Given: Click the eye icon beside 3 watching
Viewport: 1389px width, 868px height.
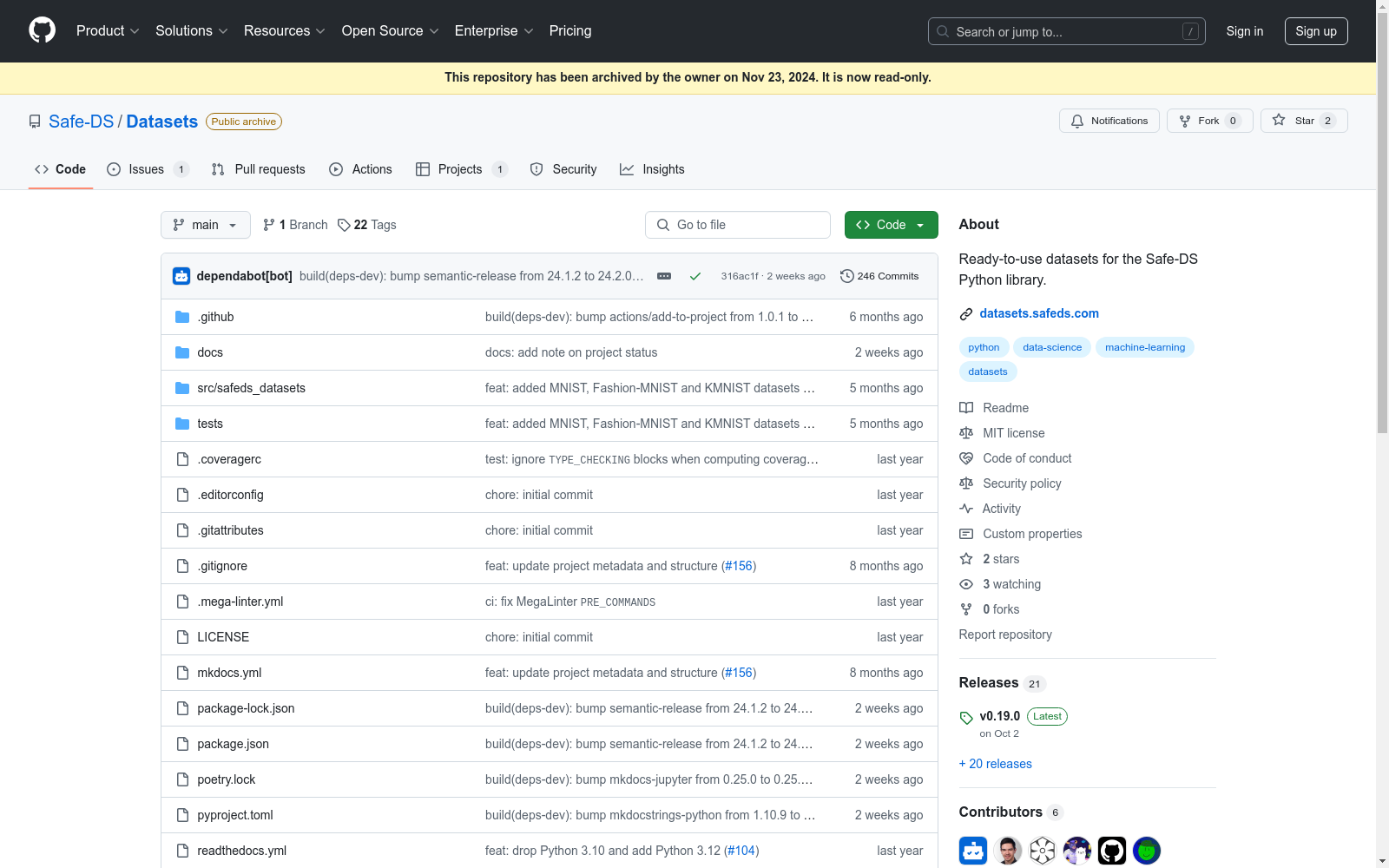Looking at the screenshot, I should [966, 584].
